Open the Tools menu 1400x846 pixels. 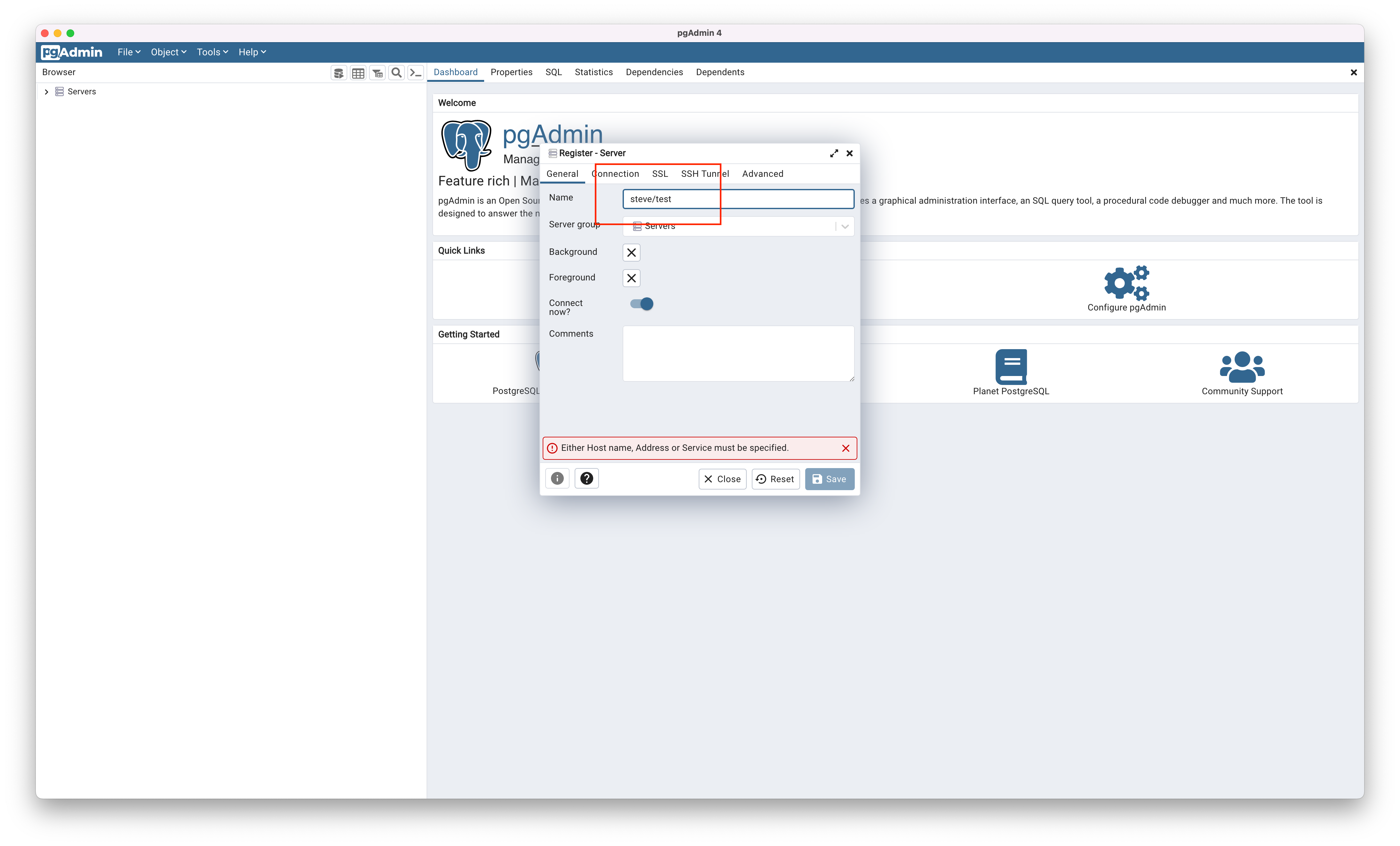click(212, 52)
